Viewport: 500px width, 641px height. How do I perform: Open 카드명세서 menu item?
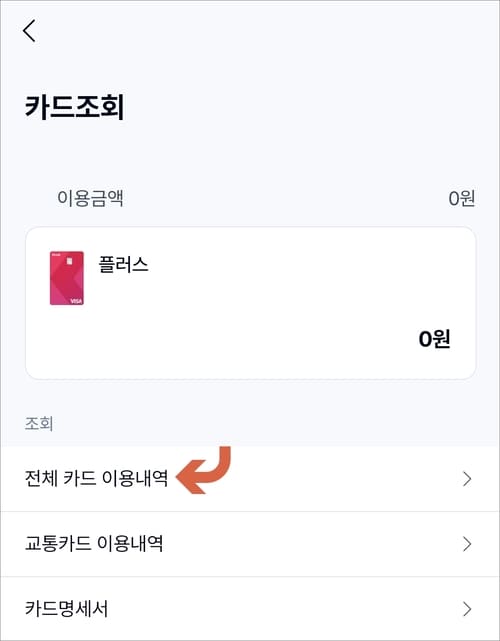[250, 609]
